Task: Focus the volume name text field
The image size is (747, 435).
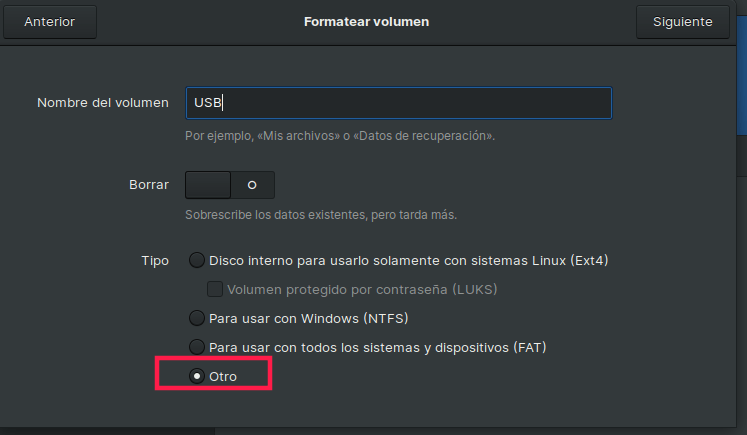Action: click(398, 103)
